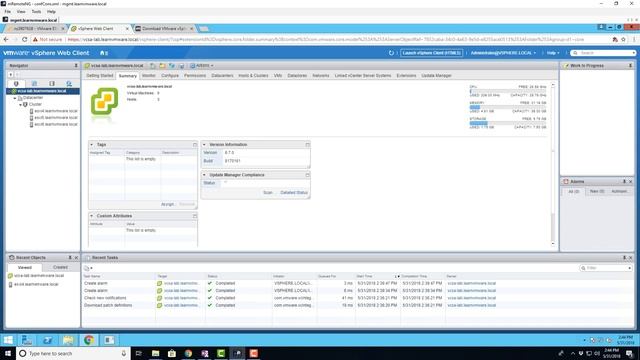Open the vSphere home icon menu
The height and width of the screenshot is (360, 640).
(x=104, y=53)
